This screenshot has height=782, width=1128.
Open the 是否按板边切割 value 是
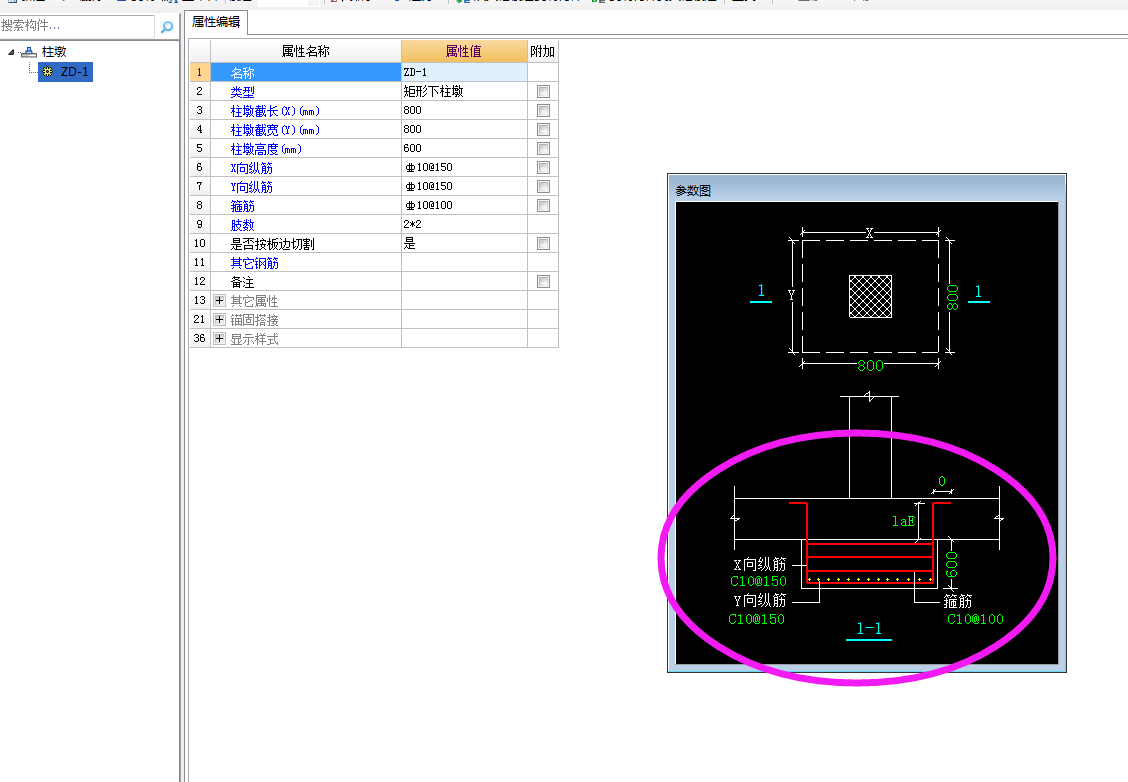pyautogui.click(x=464, y=243)
